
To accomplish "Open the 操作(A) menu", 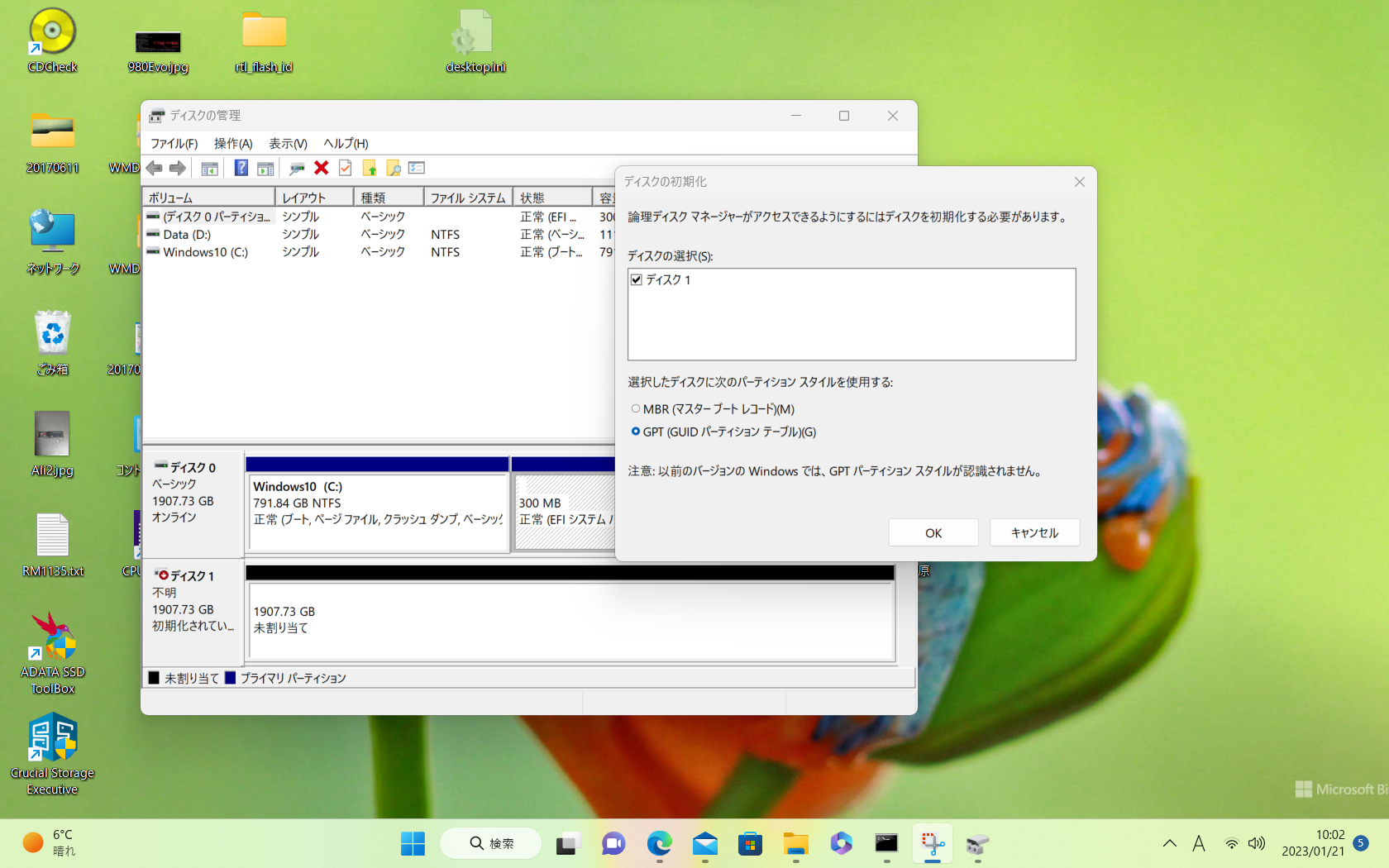I will click(233, 143).
